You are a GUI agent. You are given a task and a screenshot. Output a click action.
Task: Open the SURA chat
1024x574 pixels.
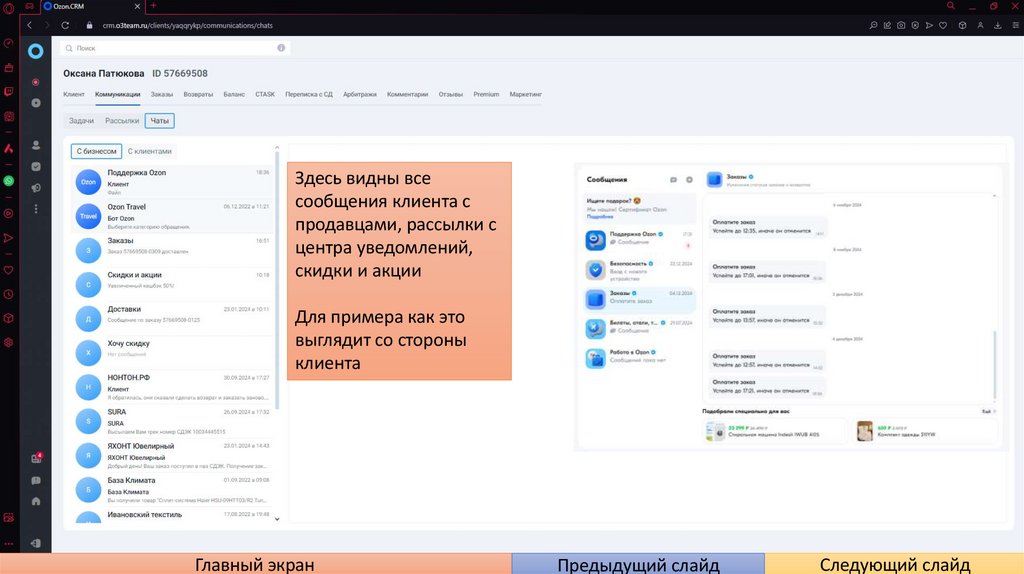[172, 421]
